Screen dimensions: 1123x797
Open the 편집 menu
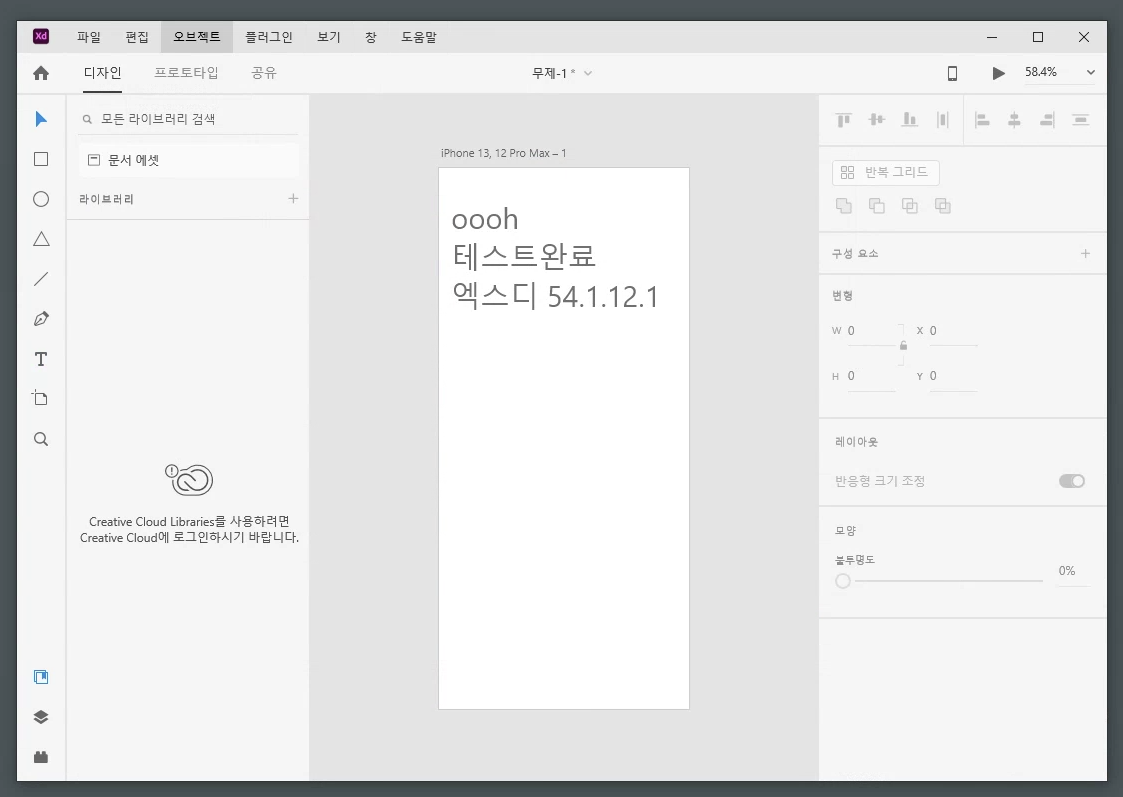click(137, 37)
